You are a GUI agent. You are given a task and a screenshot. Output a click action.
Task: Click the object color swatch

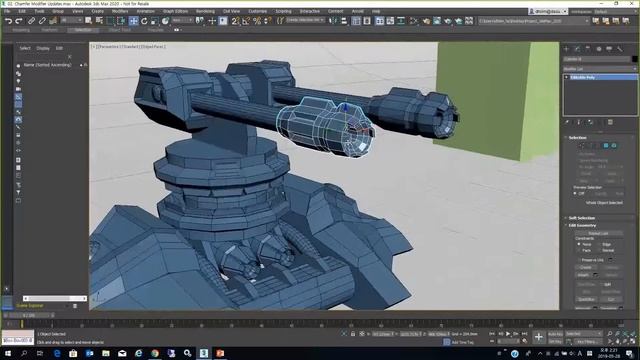[x=634, y=59]
